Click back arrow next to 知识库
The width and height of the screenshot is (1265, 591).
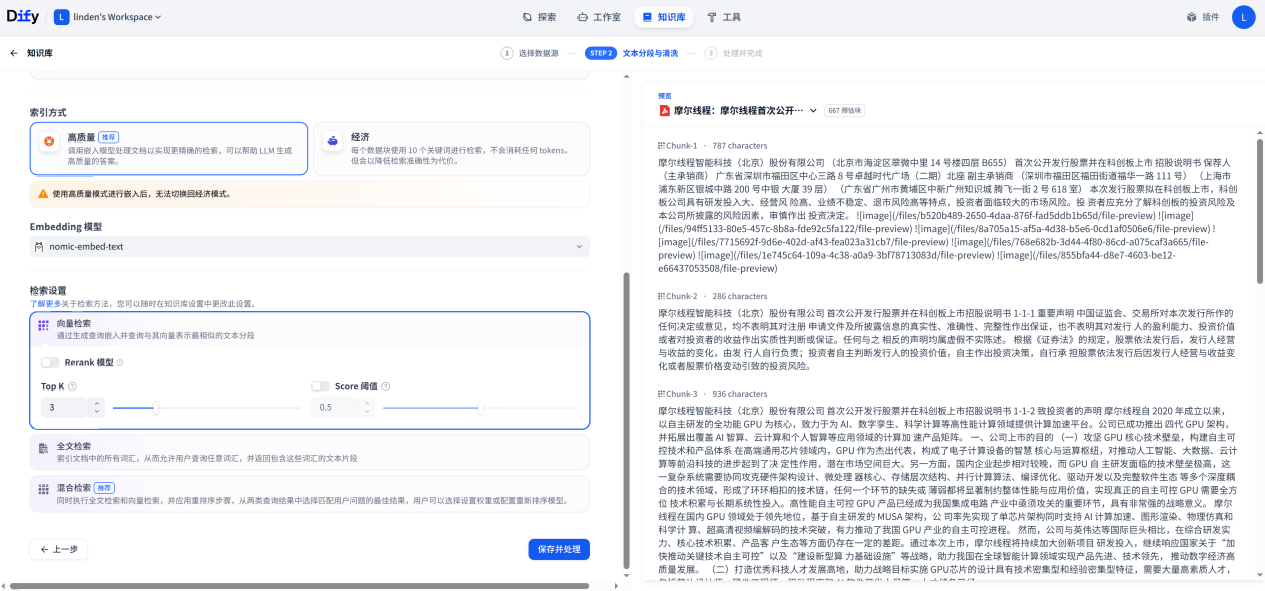pyautogui.click(x=14, y=53)
